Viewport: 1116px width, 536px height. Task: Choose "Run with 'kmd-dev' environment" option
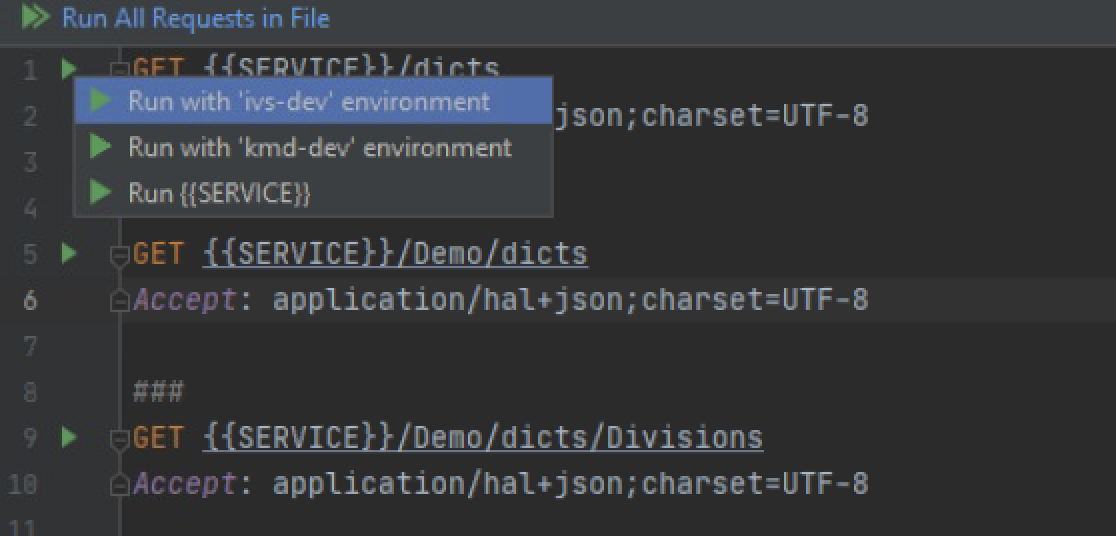319,147
